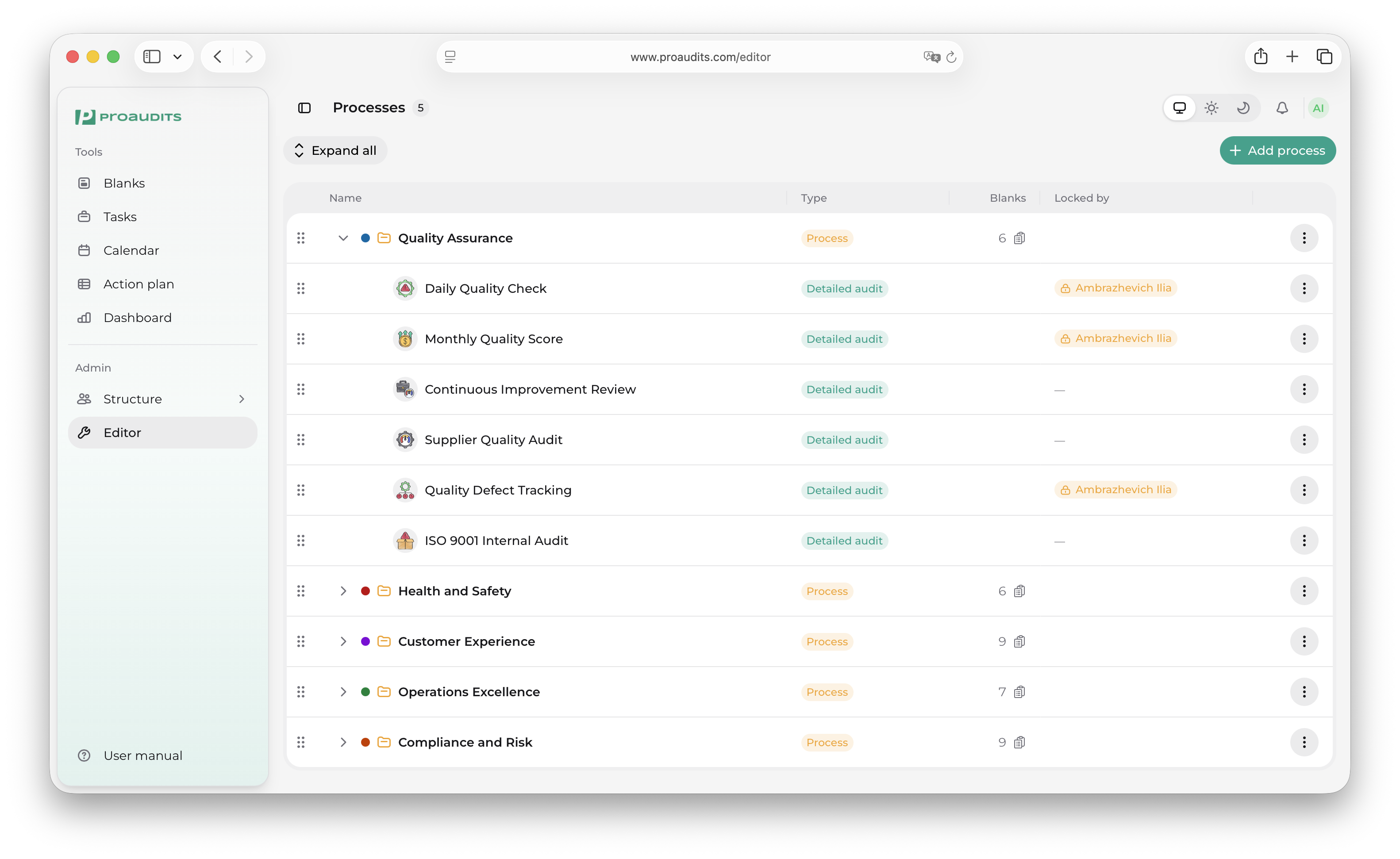Click the blue color dot of Quality Assurance
This screenshot has width=1400, height=859.
point(365,238)
